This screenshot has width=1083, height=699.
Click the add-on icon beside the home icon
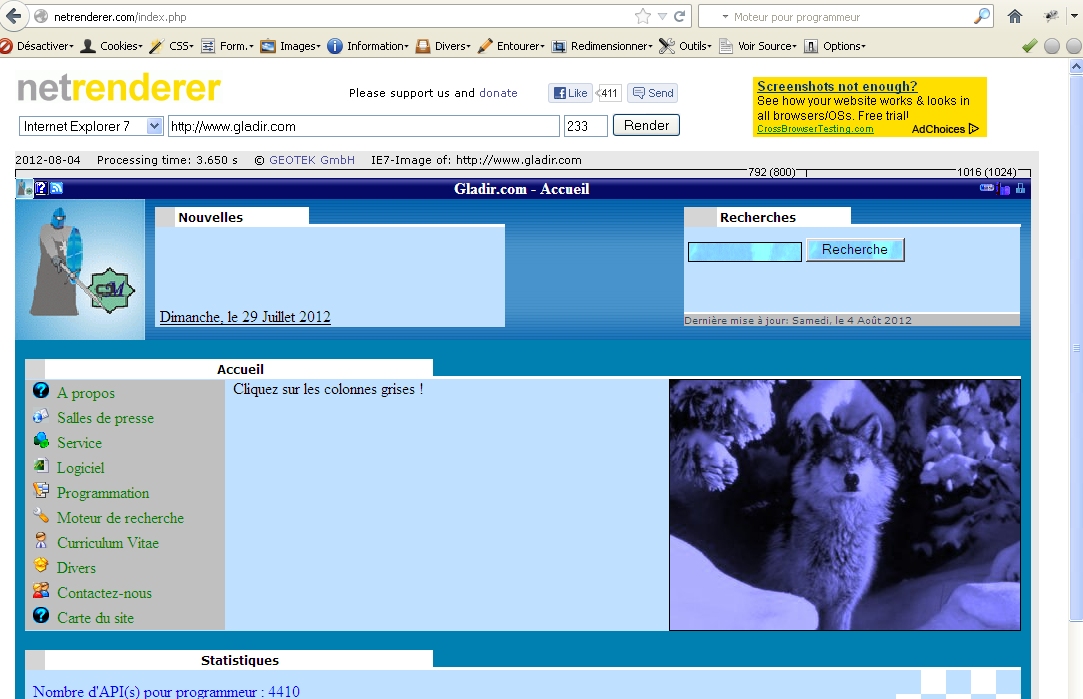1051,16
